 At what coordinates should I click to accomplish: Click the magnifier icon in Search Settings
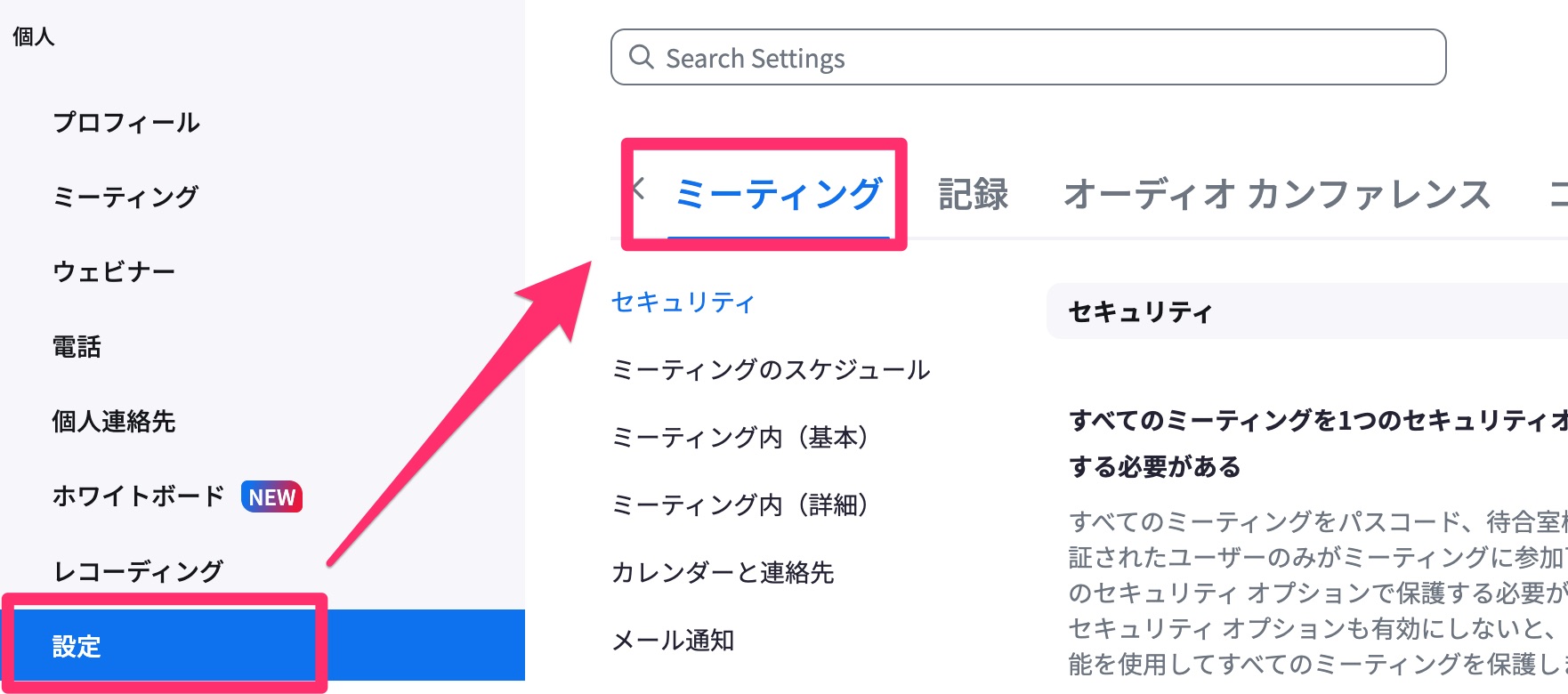pos(641,57)
